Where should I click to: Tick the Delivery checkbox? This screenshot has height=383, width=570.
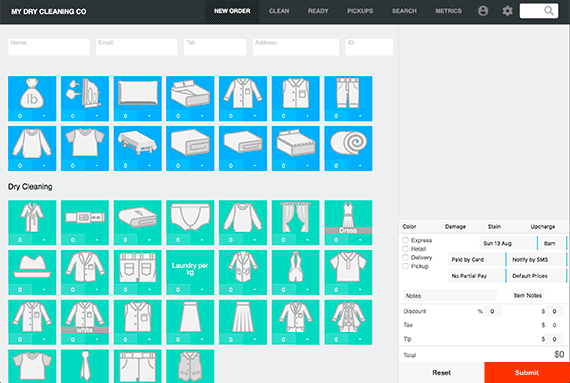tap(405, 257)
